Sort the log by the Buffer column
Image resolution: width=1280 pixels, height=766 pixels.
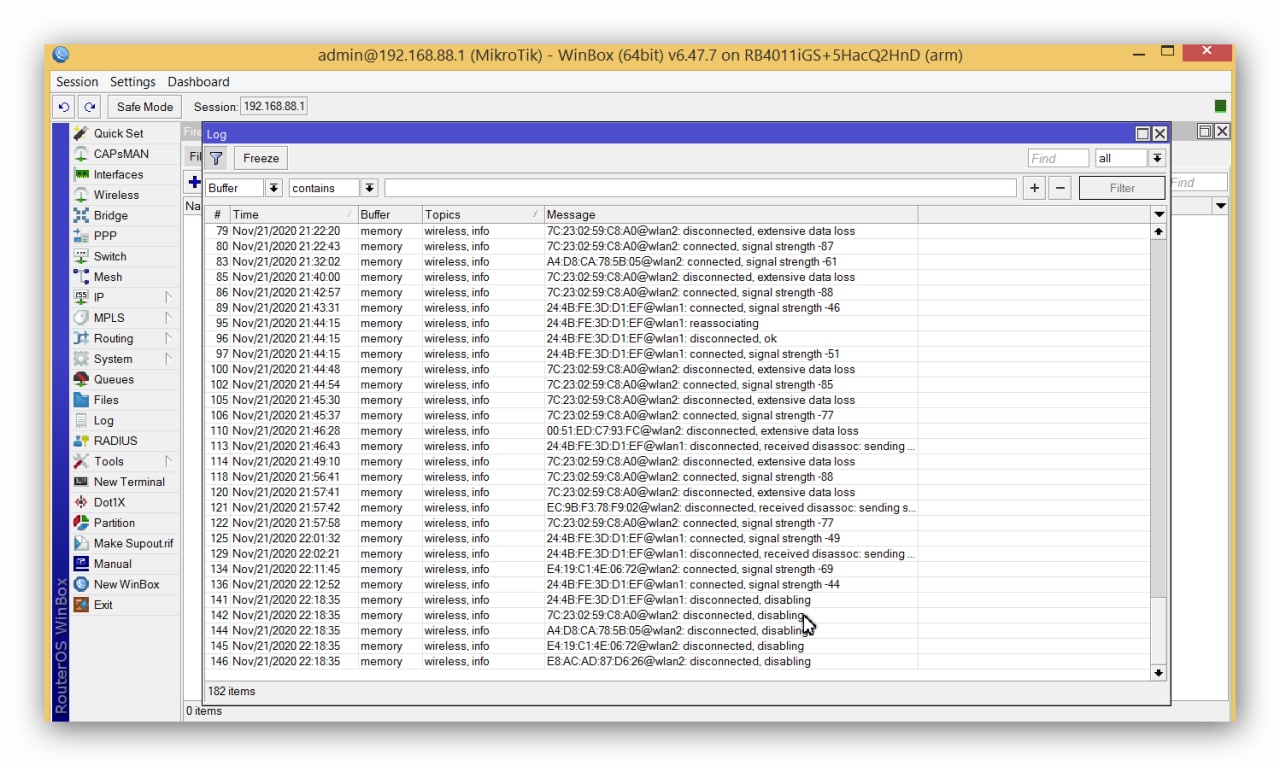[x=389, y=215]
